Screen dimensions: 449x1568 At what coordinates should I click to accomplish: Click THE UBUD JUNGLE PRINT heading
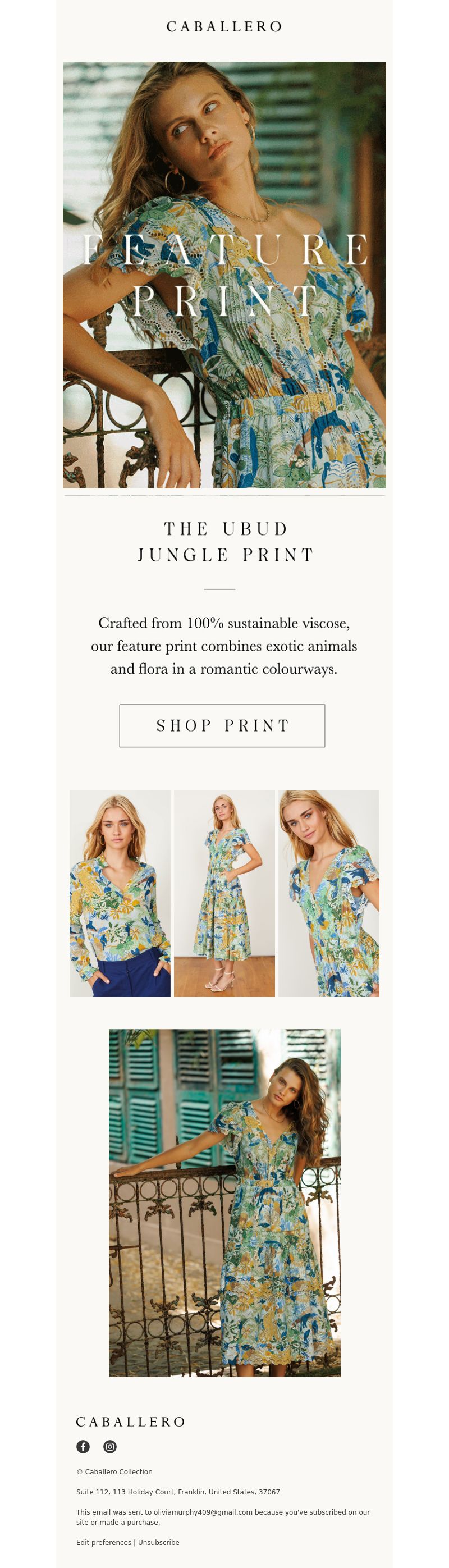[224, 542]
